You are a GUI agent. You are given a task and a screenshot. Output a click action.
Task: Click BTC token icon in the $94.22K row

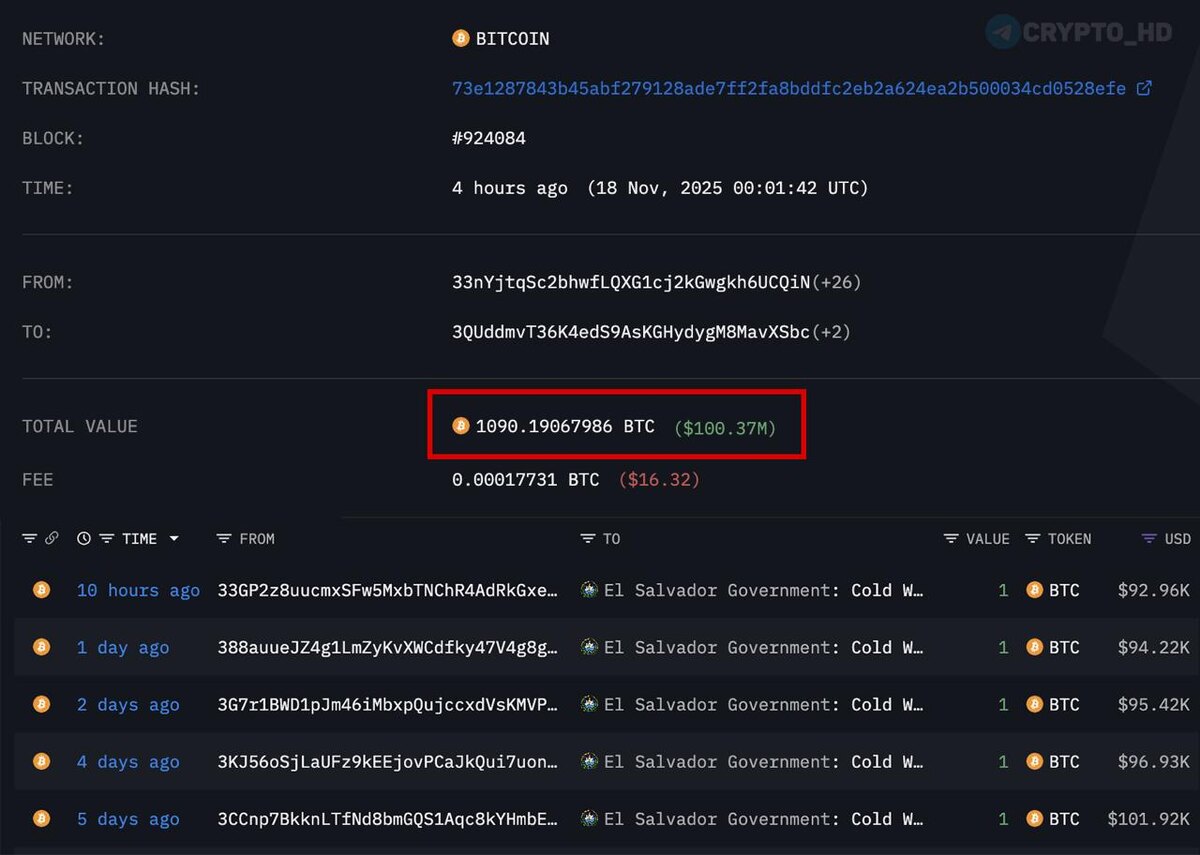[1034, 647]
